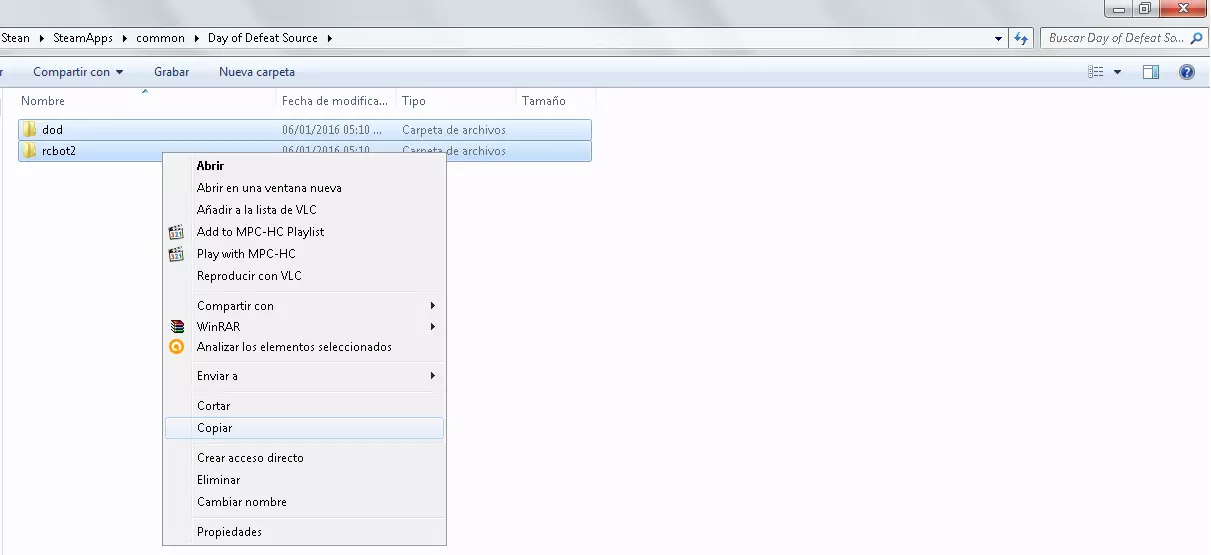Go to SteamApps in the address path
The image size is (1211, 555).
click(x=84, y=38)
